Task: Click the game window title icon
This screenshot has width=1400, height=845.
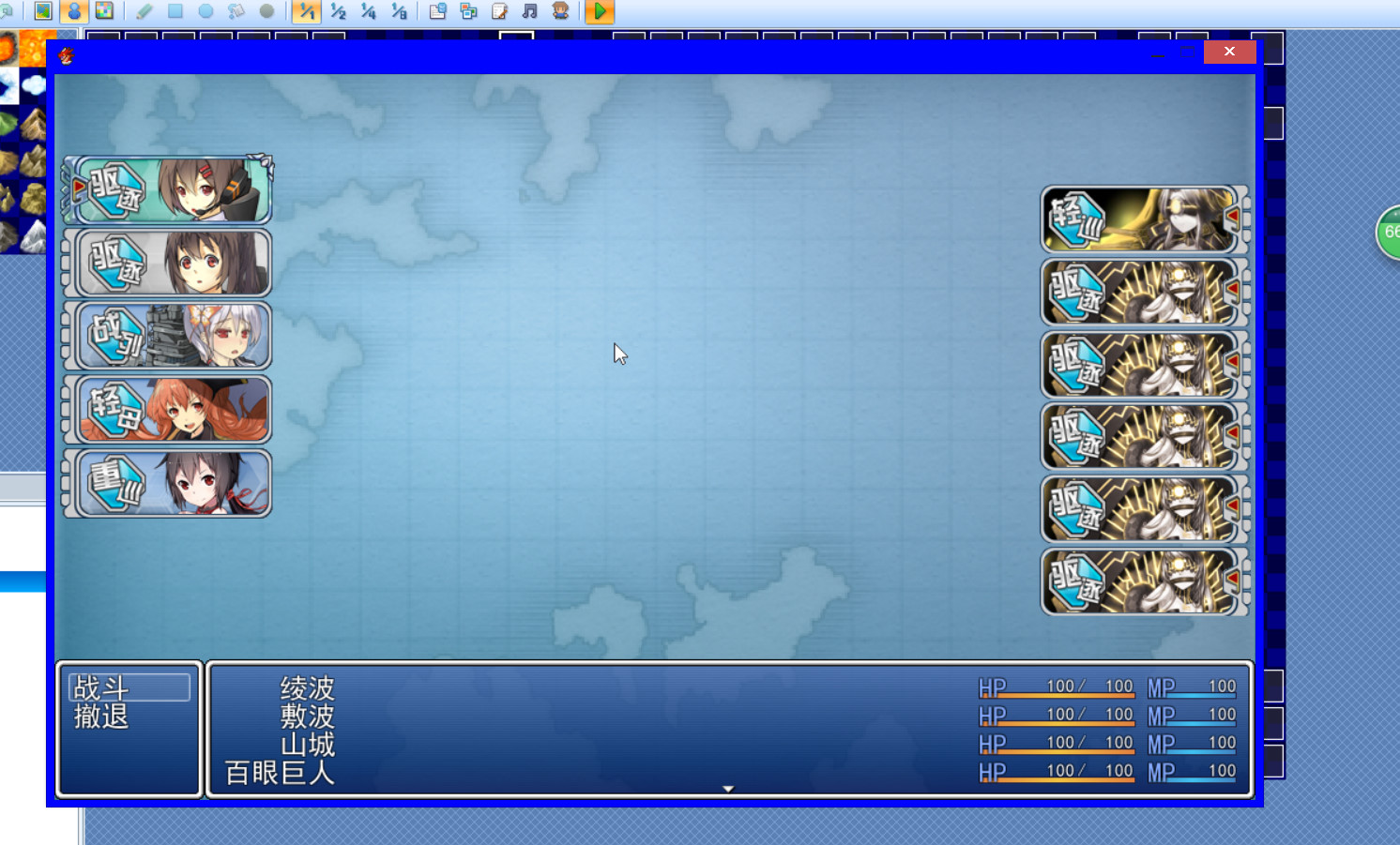Action: click(66, 55)
